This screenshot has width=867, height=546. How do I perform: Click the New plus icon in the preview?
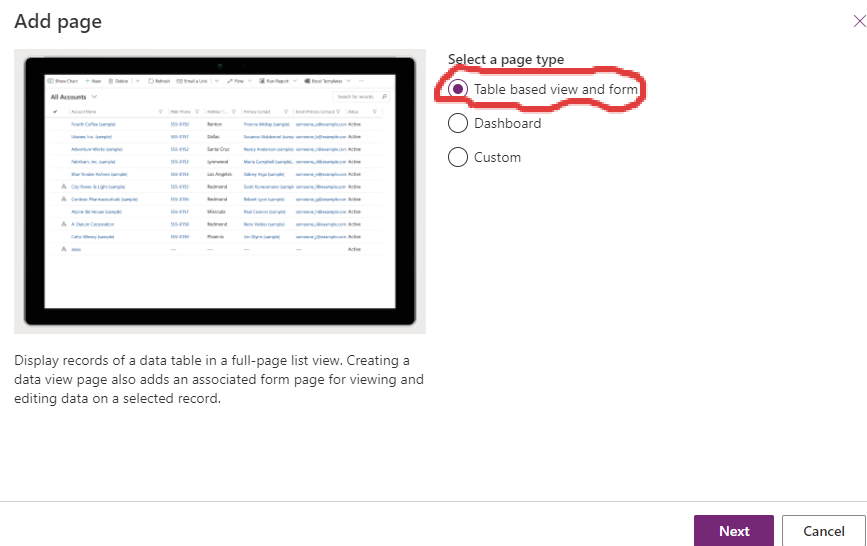pyautogui.click(x=88, y=80)
